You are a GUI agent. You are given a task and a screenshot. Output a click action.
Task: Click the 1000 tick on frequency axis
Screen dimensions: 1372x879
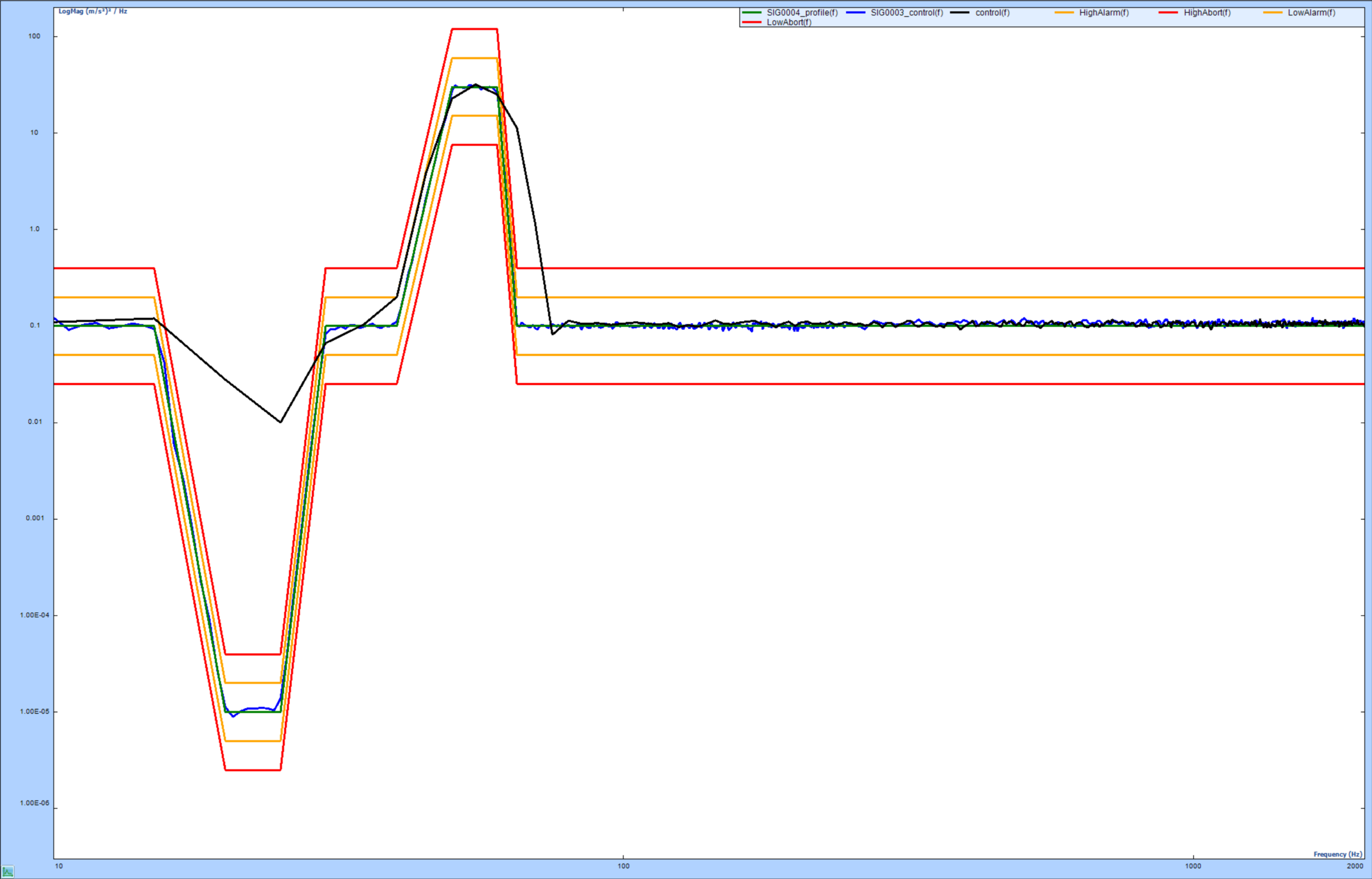(1193, 866)
